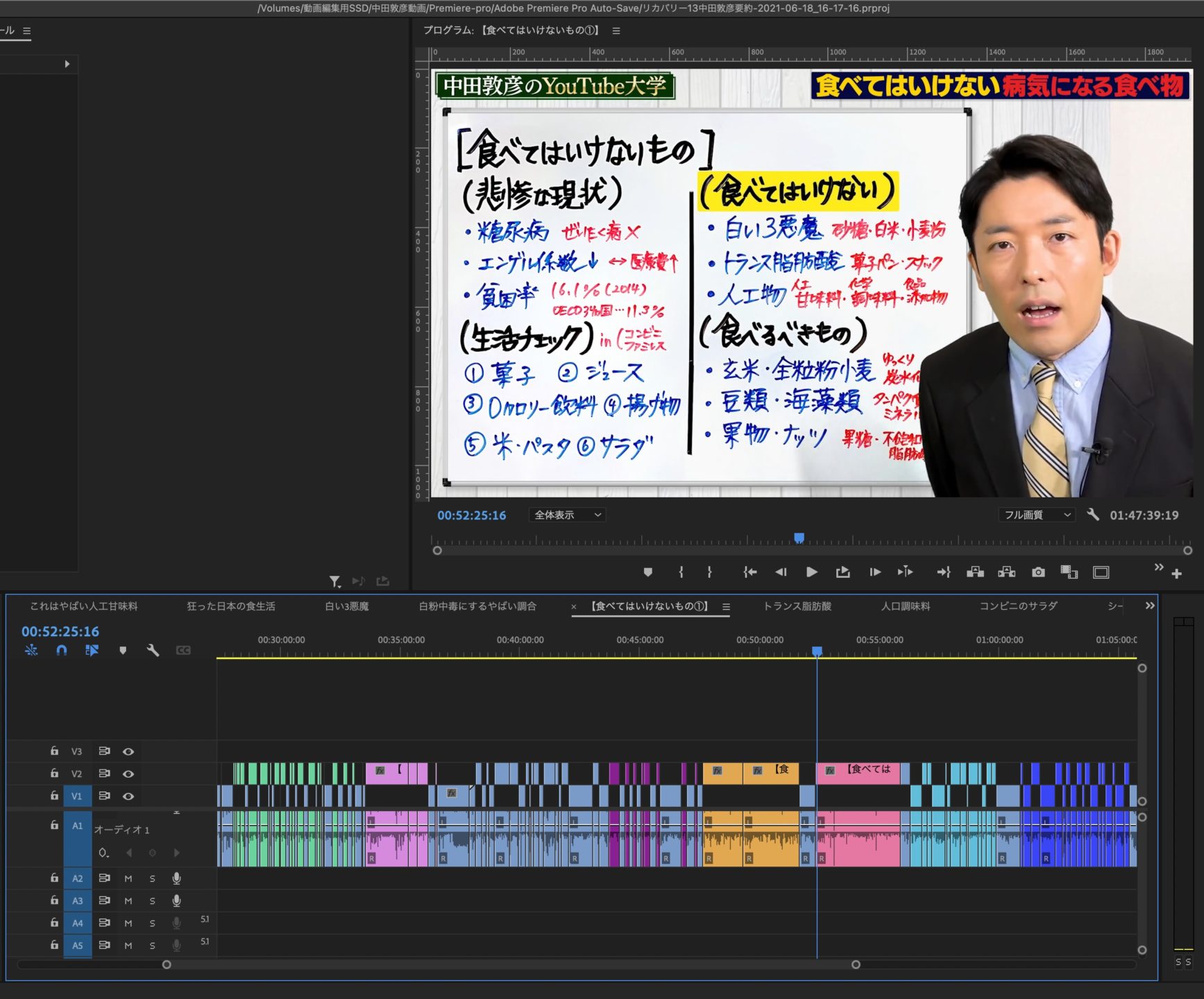Click the Extract button

pos(1006,572)
